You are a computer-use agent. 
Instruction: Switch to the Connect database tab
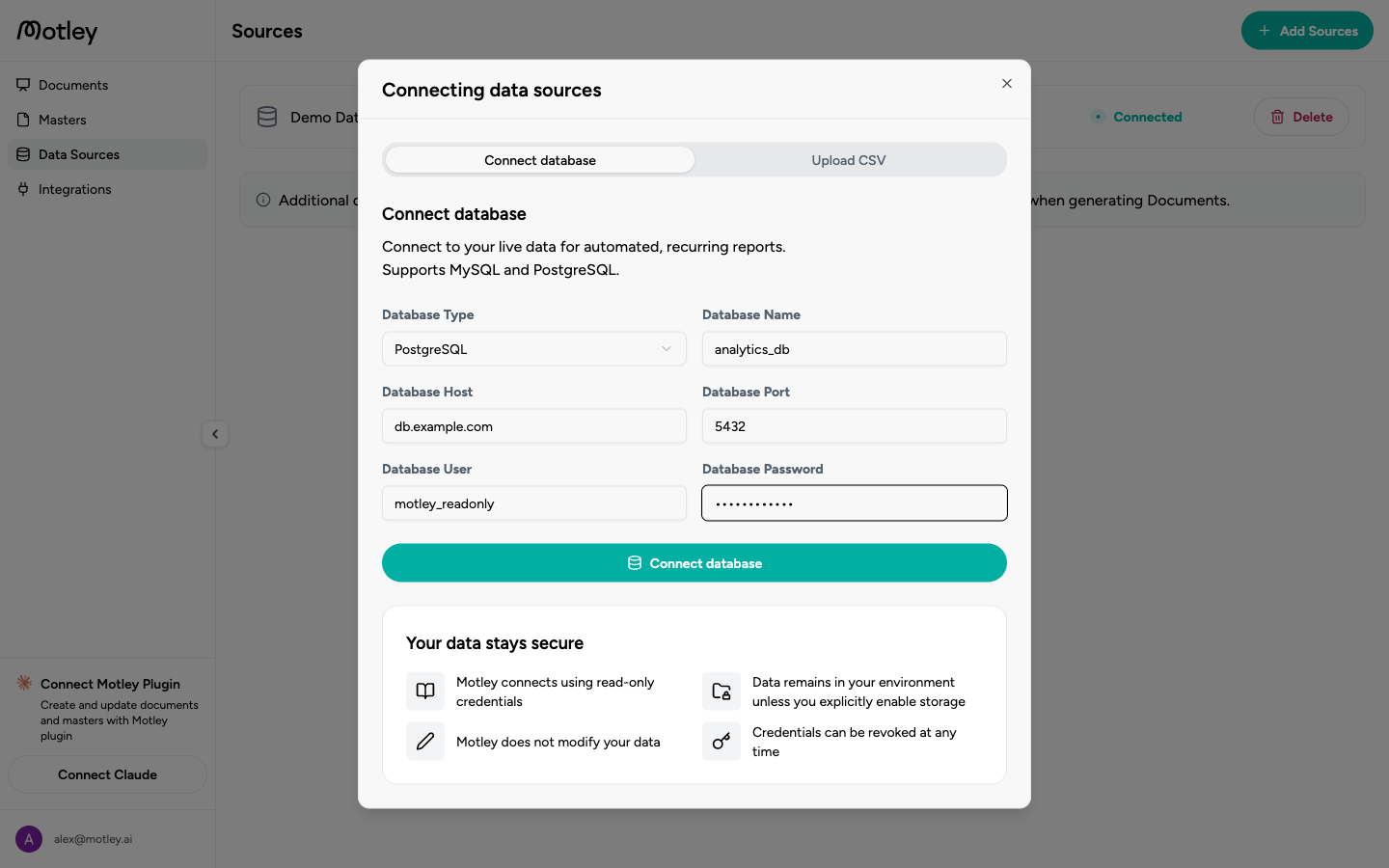[x=540, y=160]
